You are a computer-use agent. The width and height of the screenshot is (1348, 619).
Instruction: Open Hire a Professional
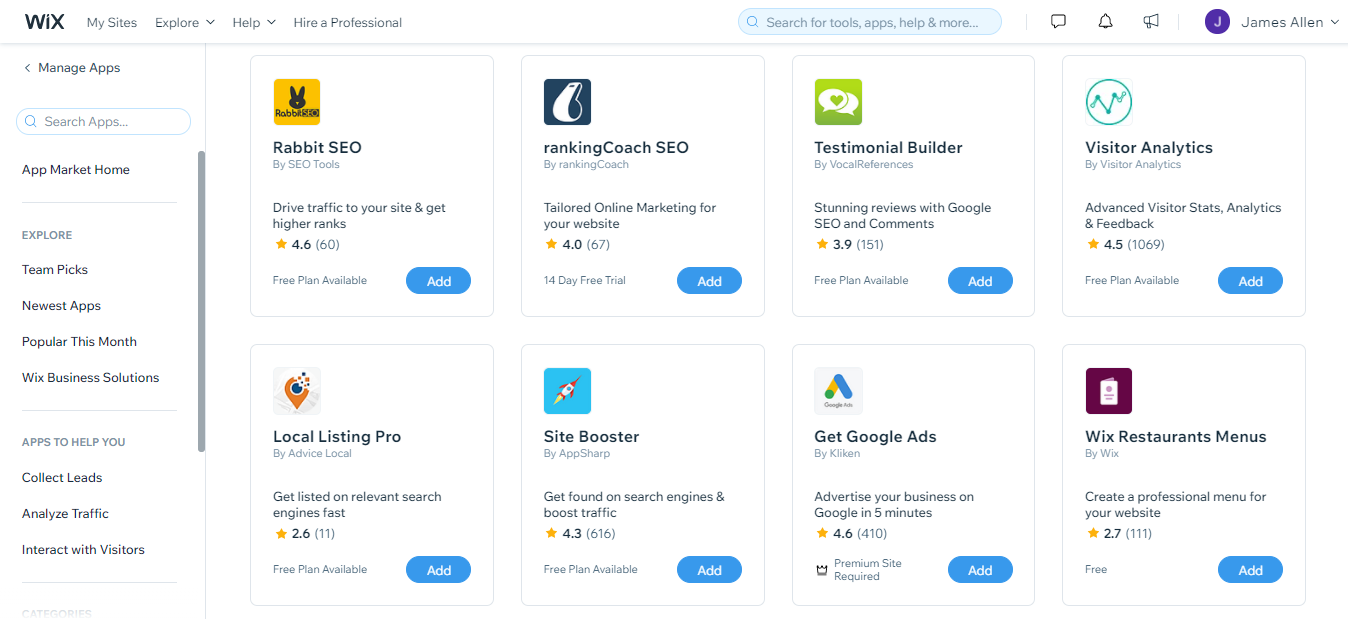click(x=348, y=22)
